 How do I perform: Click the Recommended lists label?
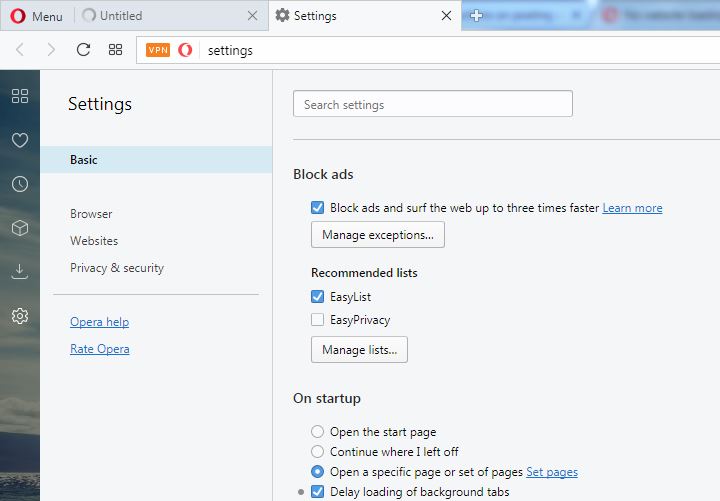point(364,273)
